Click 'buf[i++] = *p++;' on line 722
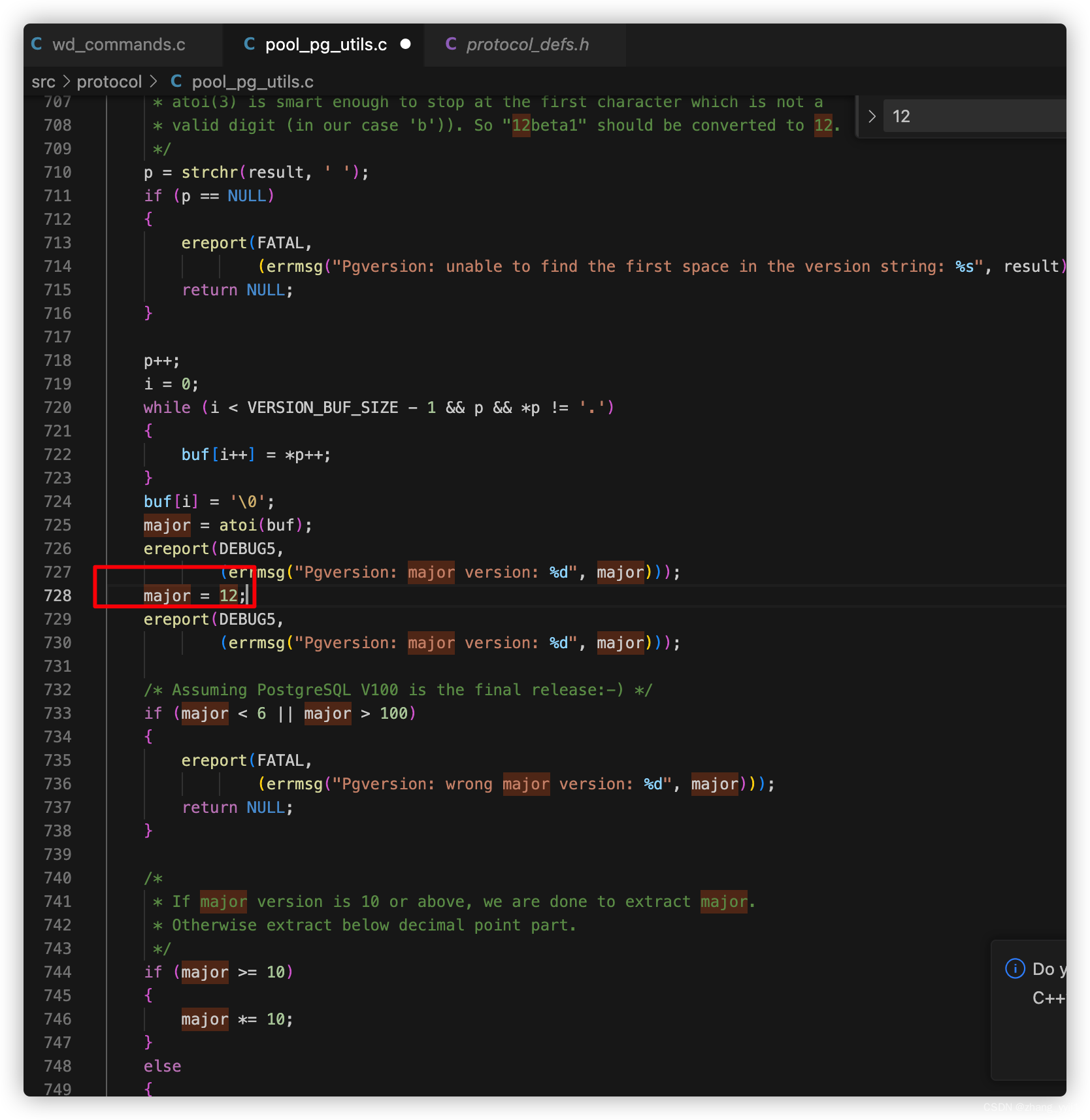 [x=256, y=454]
